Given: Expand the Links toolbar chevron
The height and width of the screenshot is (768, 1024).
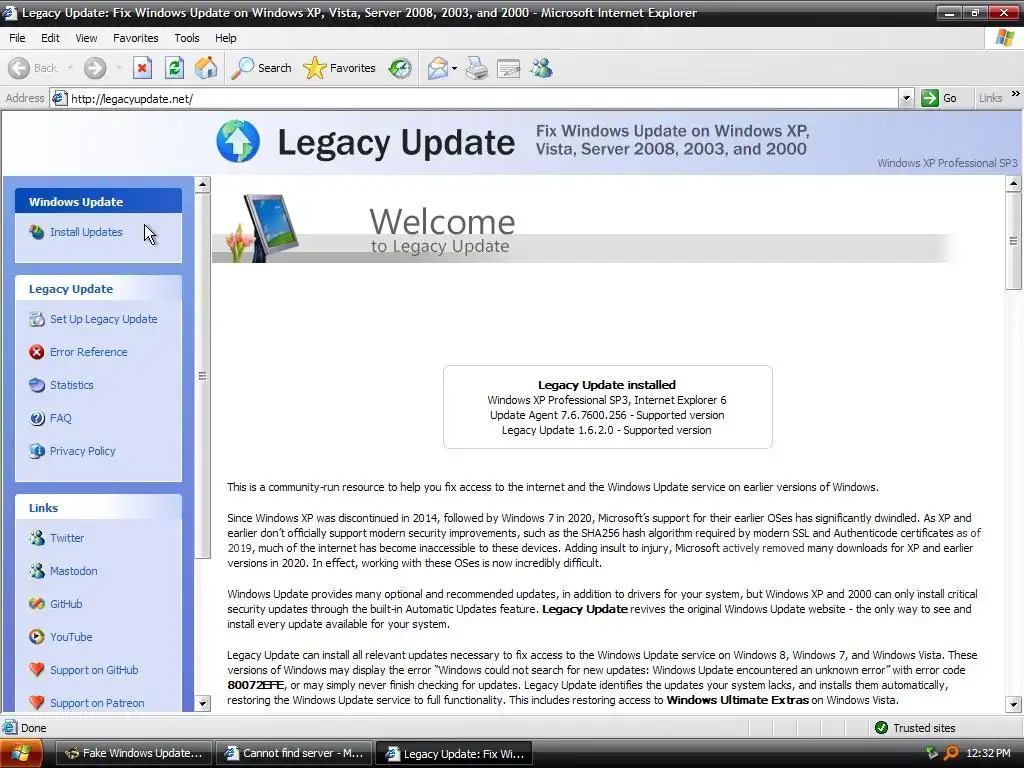Looking at the screenshot, I should 1016,94.
